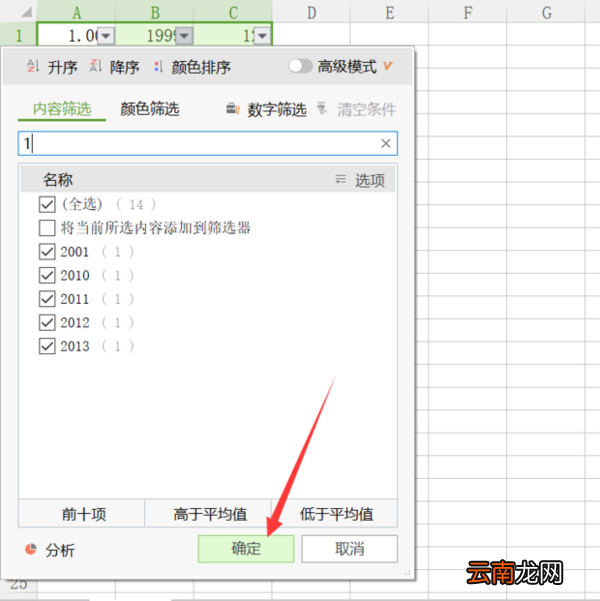Check 将当前所选内容添加到筛选器 checkbox

pyautogui.click(x=47, y=228)
